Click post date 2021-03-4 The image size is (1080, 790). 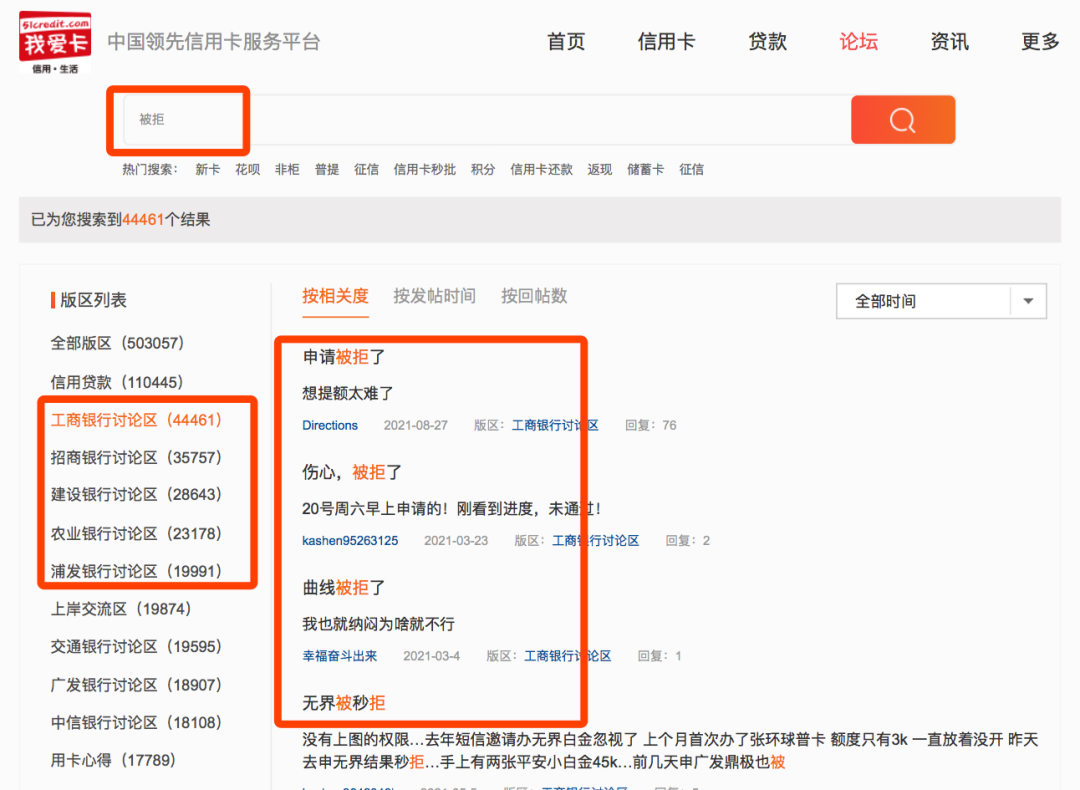click(431, 656)
